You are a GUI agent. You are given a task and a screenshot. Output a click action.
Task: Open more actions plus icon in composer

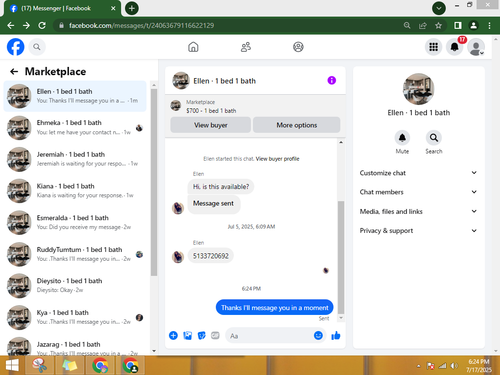(x=173, y=335)
